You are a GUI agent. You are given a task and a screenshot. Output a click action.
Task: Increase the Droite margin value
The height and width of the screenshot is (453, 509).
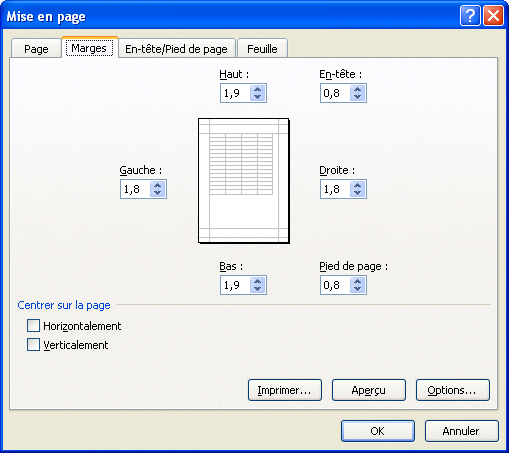pos(357,185)
